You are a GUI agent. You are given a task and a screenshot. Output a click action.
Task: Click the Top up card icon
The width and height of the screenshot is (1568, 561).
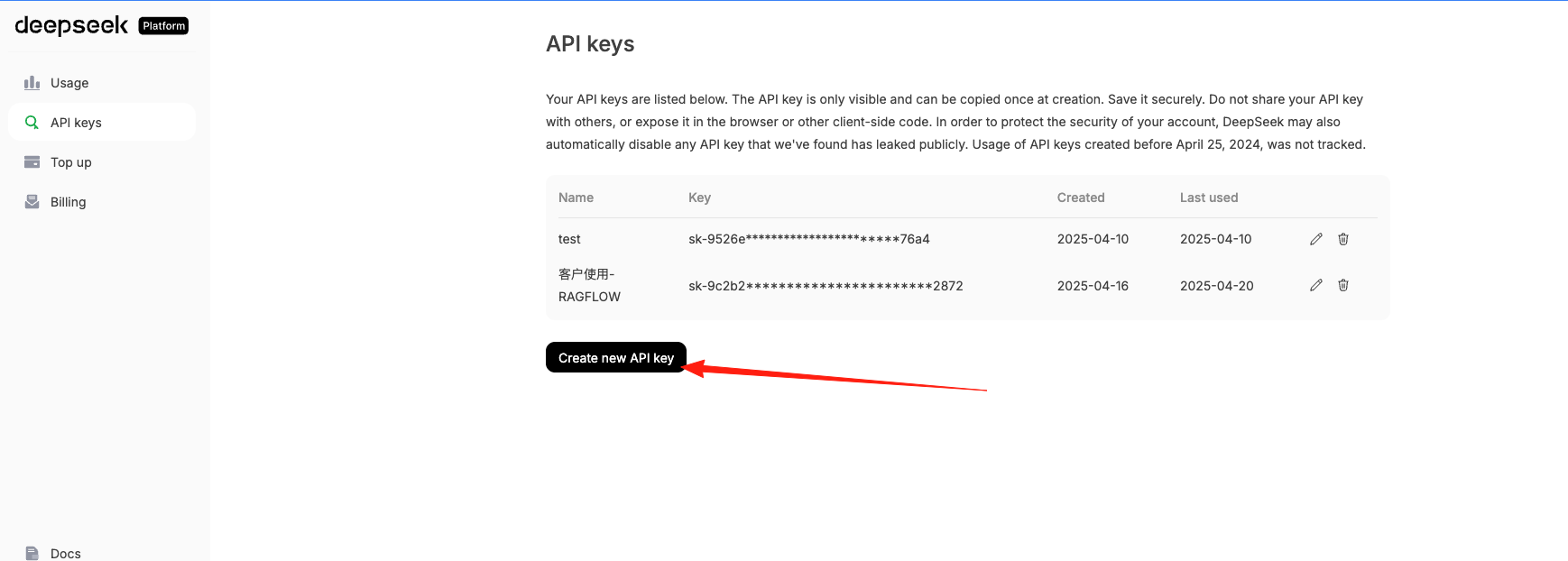click(32, 162)
